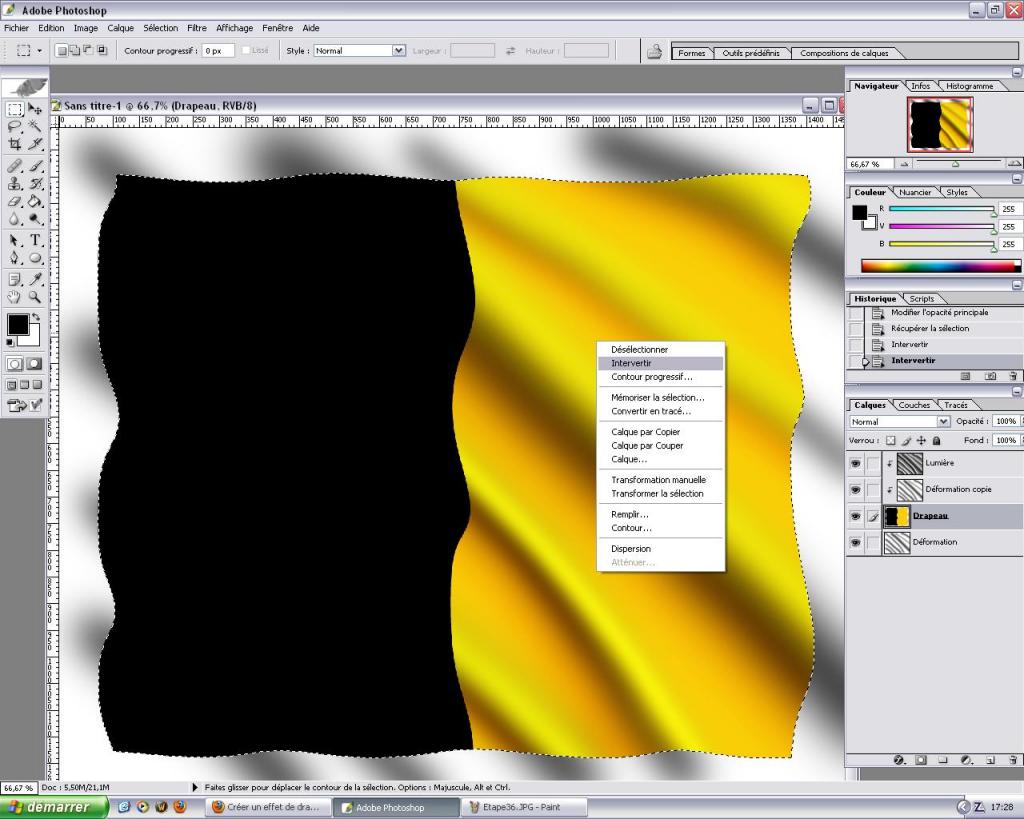1024x819 pixels.
Task: Open the Filtre menu
Action: [197, 28]
